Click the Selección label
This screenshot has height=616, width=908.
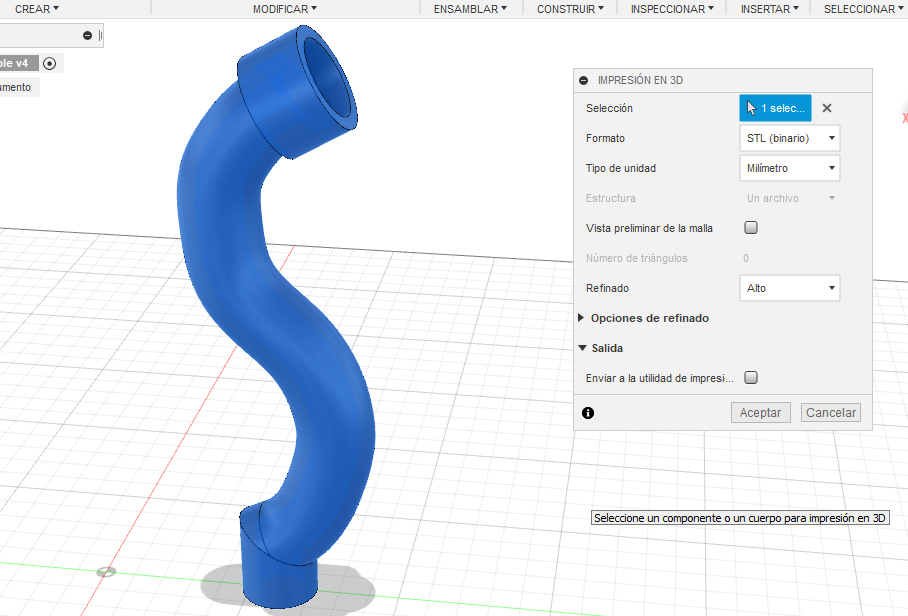(609, 108)
